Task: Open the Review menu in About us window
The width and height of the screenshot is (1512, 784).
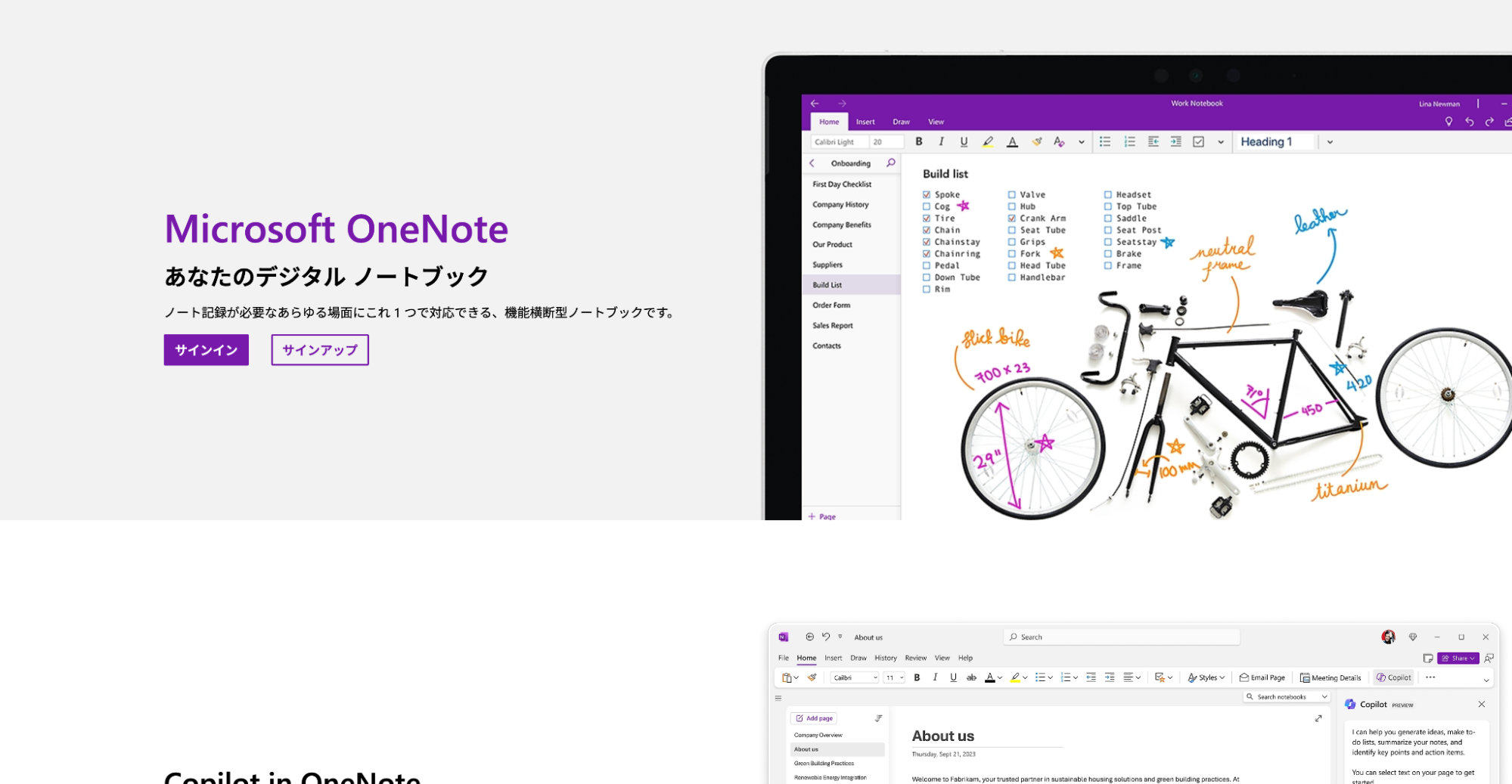Action: click(916, 658)
